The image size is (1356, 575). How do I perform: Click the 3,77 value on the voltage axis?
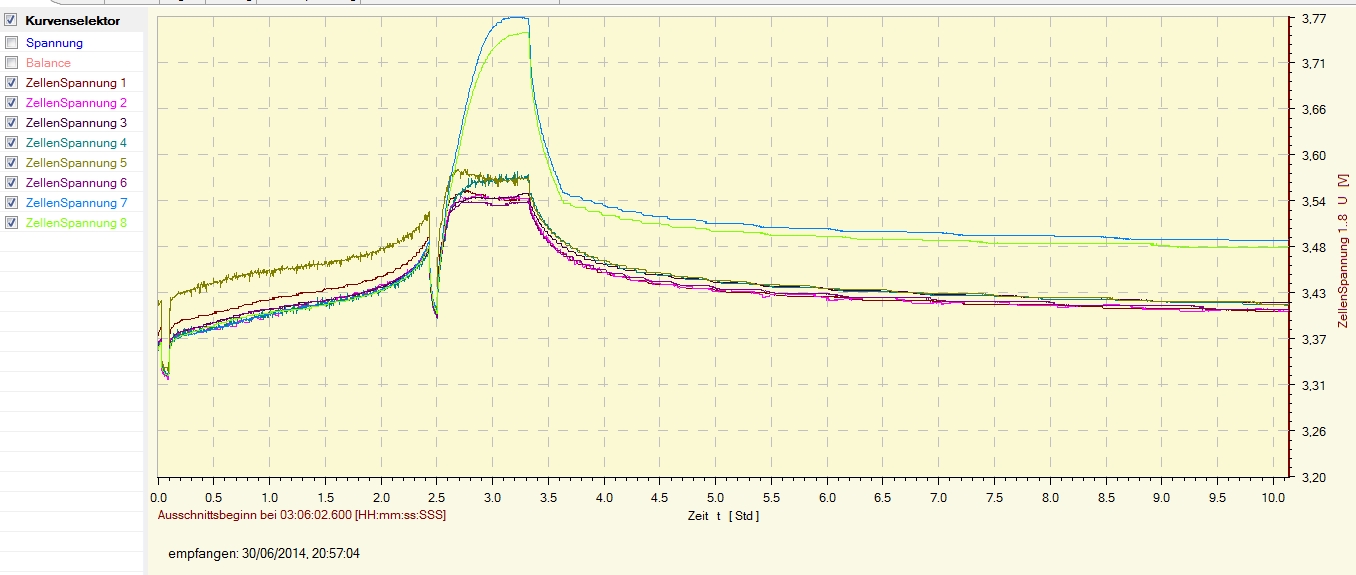click(x=1314, y=19)
